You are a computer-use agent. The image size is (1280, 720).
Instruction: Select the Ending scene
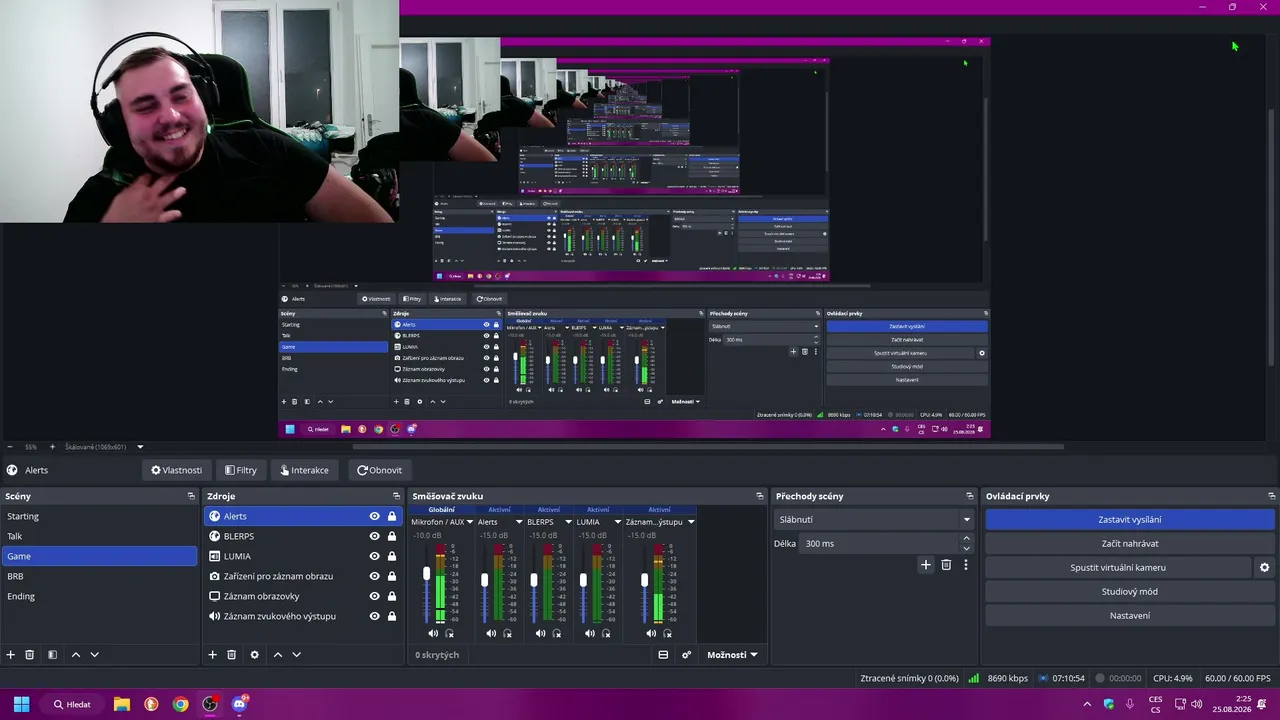(x=99, y=596)
